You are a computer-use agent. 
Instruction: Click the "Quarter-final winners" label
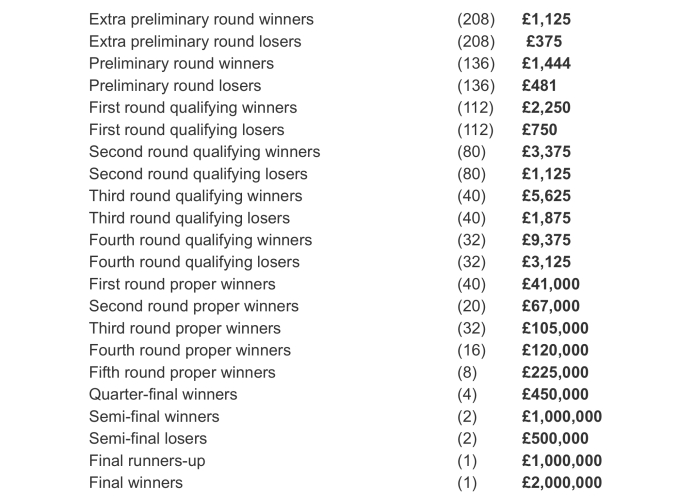[x=163, y=394]
